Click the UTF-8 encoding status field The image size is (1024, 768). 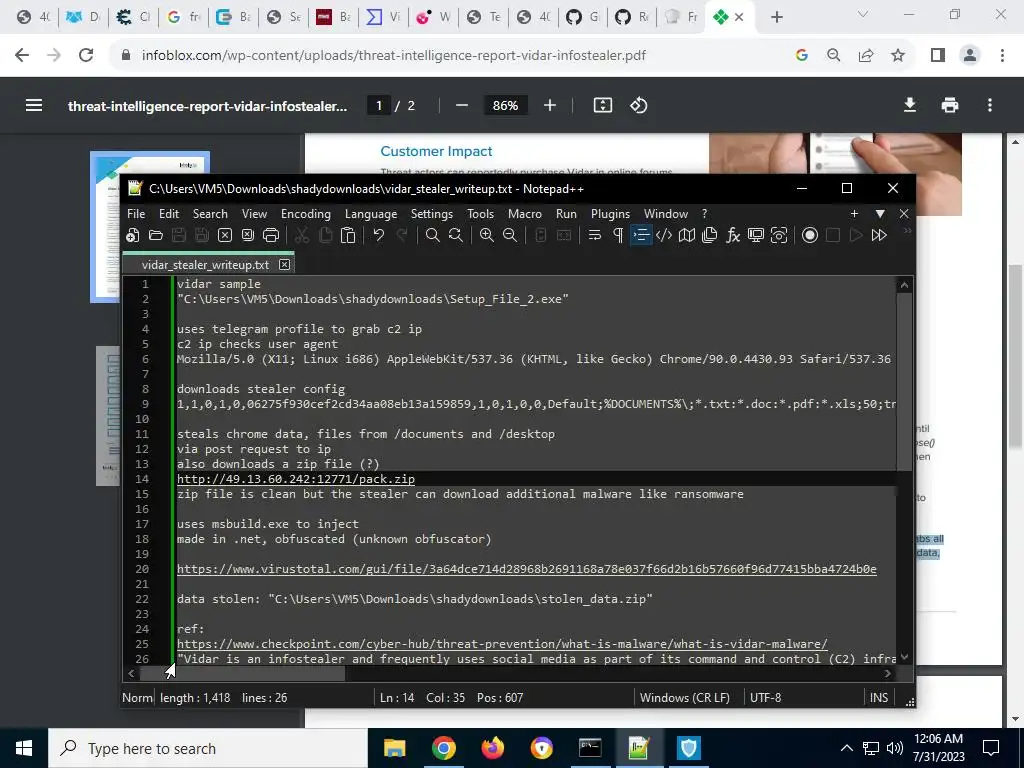click(765, 697)
